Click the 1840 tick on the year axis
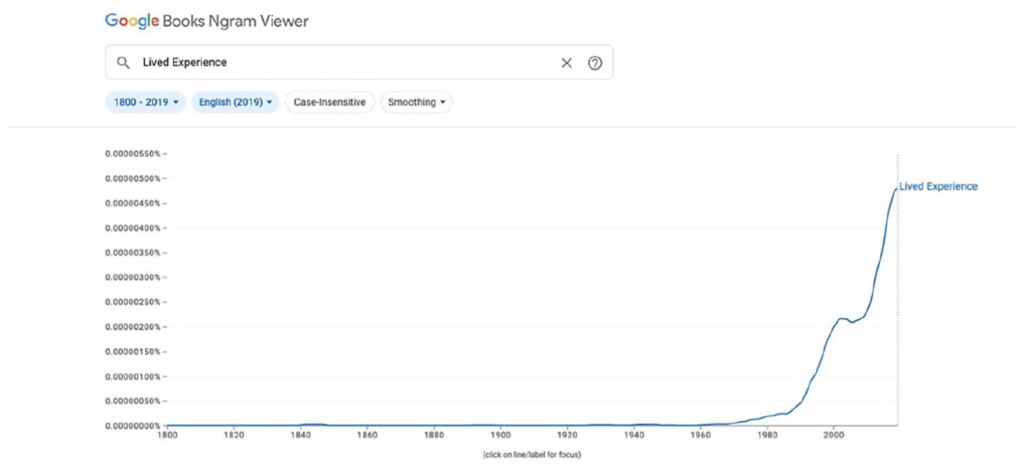1024x464 pixels. [300, 433]
